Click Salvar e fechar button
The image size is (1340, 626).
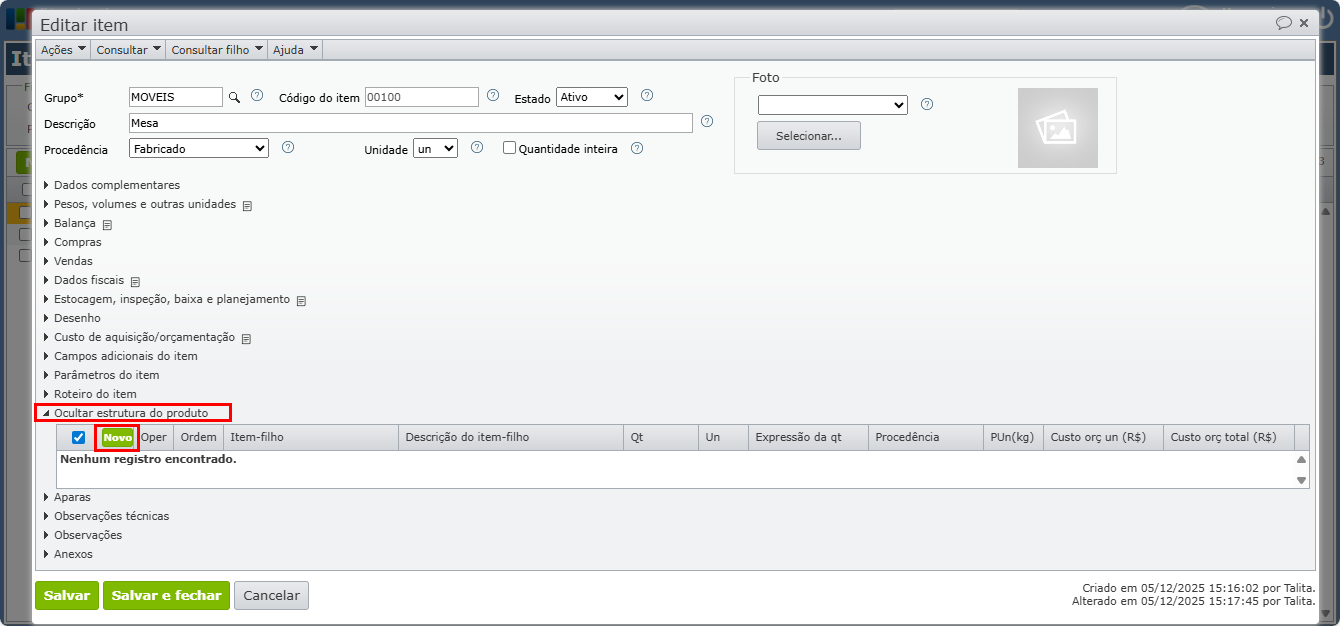(166, 595)
